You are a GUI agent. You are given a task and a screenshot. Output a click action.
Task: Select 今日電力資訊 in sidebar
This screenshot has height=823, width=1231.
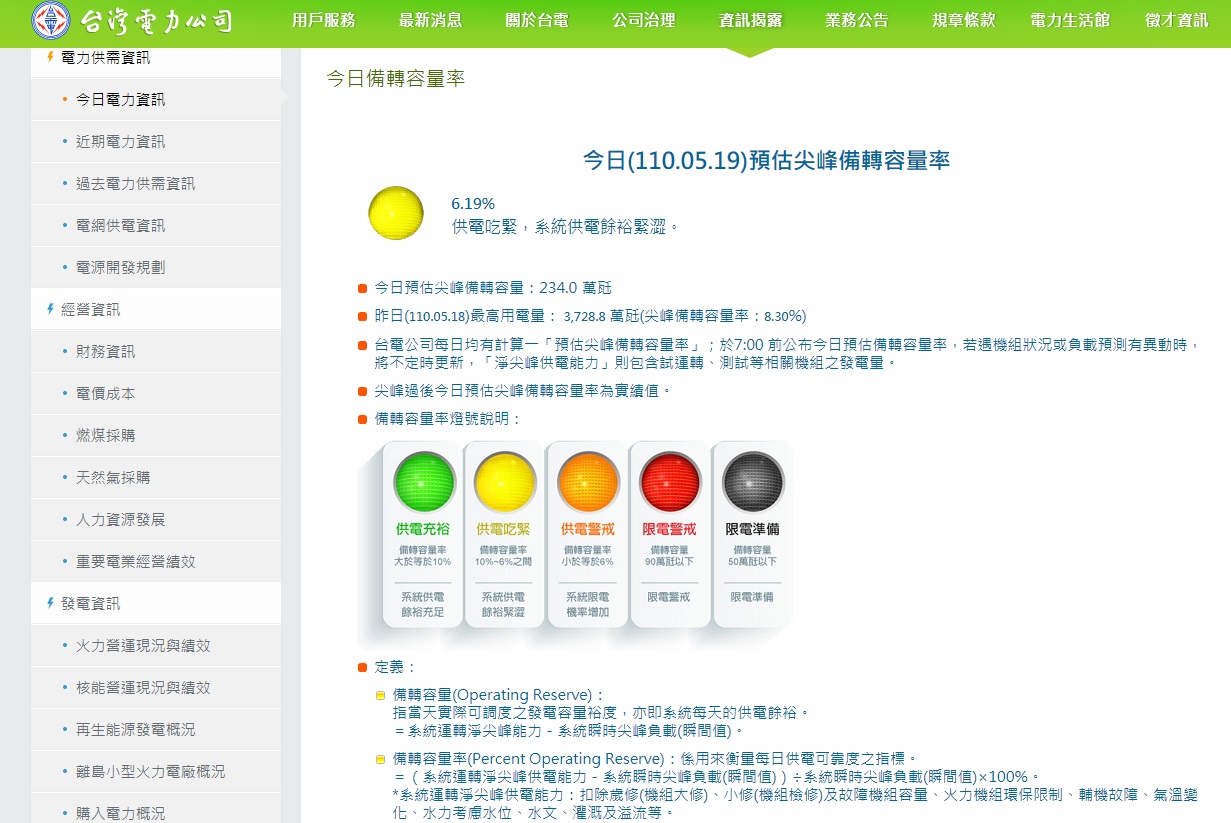point(121,100)
